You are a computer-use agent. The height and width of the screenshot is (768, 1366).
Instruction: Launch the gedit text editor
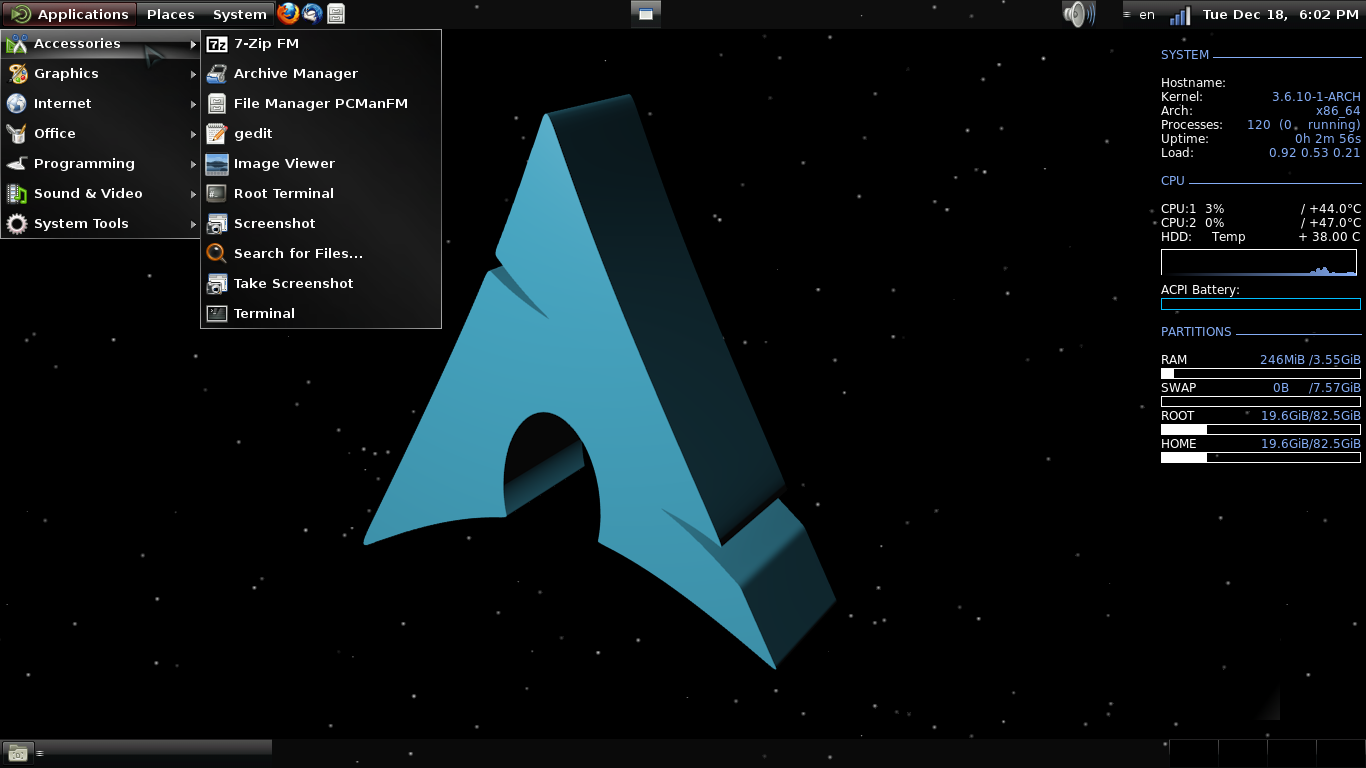pos(321,134)
